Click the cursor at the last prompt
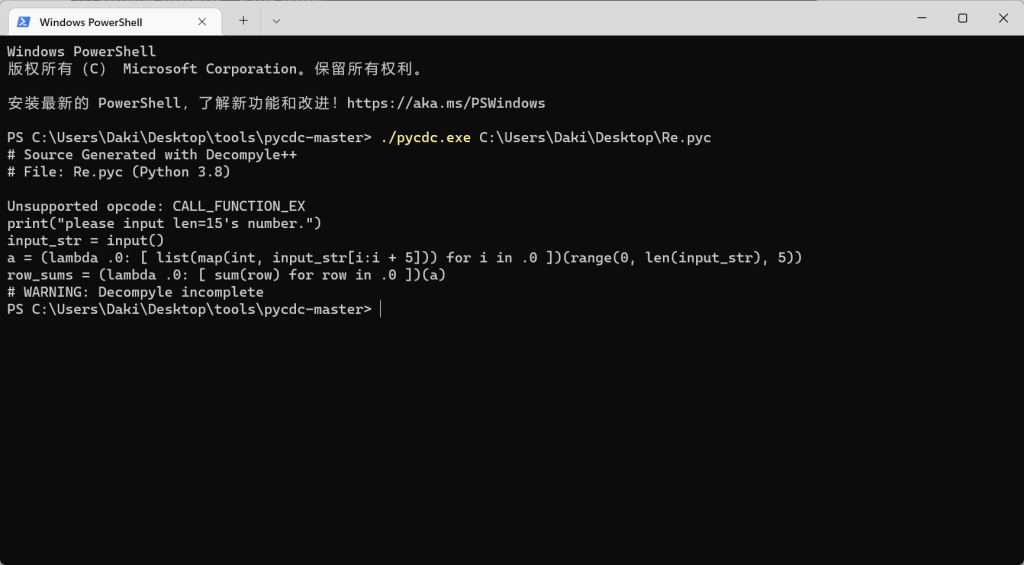 tap(381, 310)
